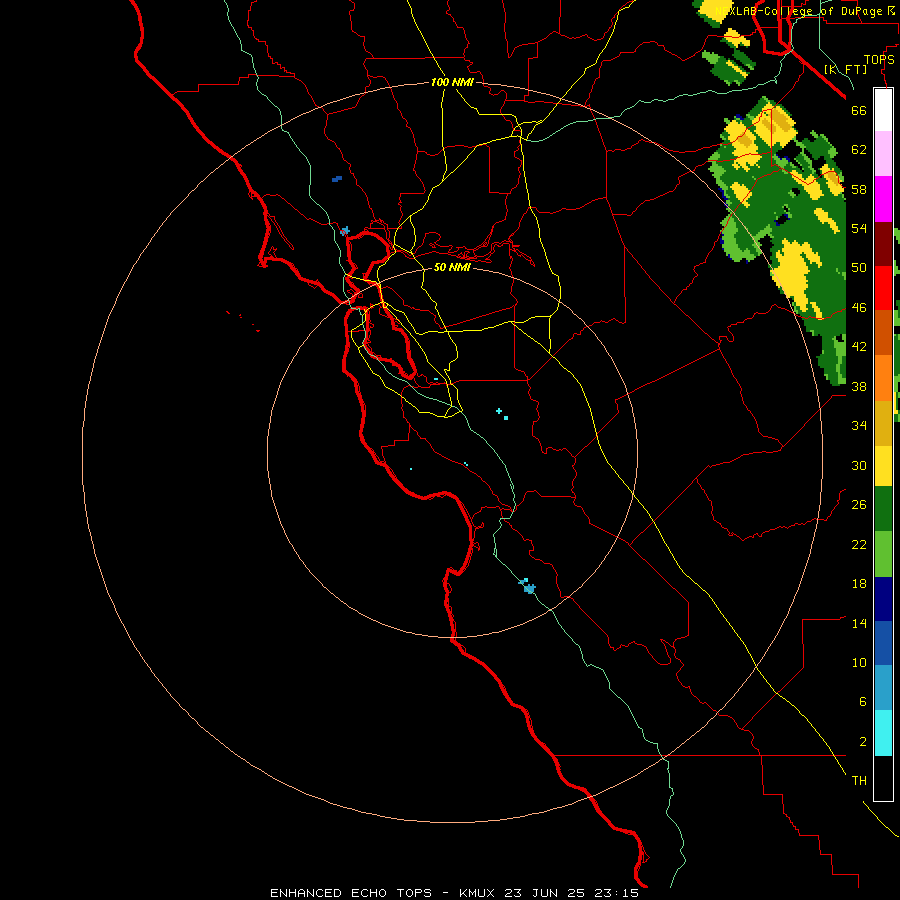Click the light pink legend swatch
The height and width of the screenshot is (900, 900).
point(883,154)
